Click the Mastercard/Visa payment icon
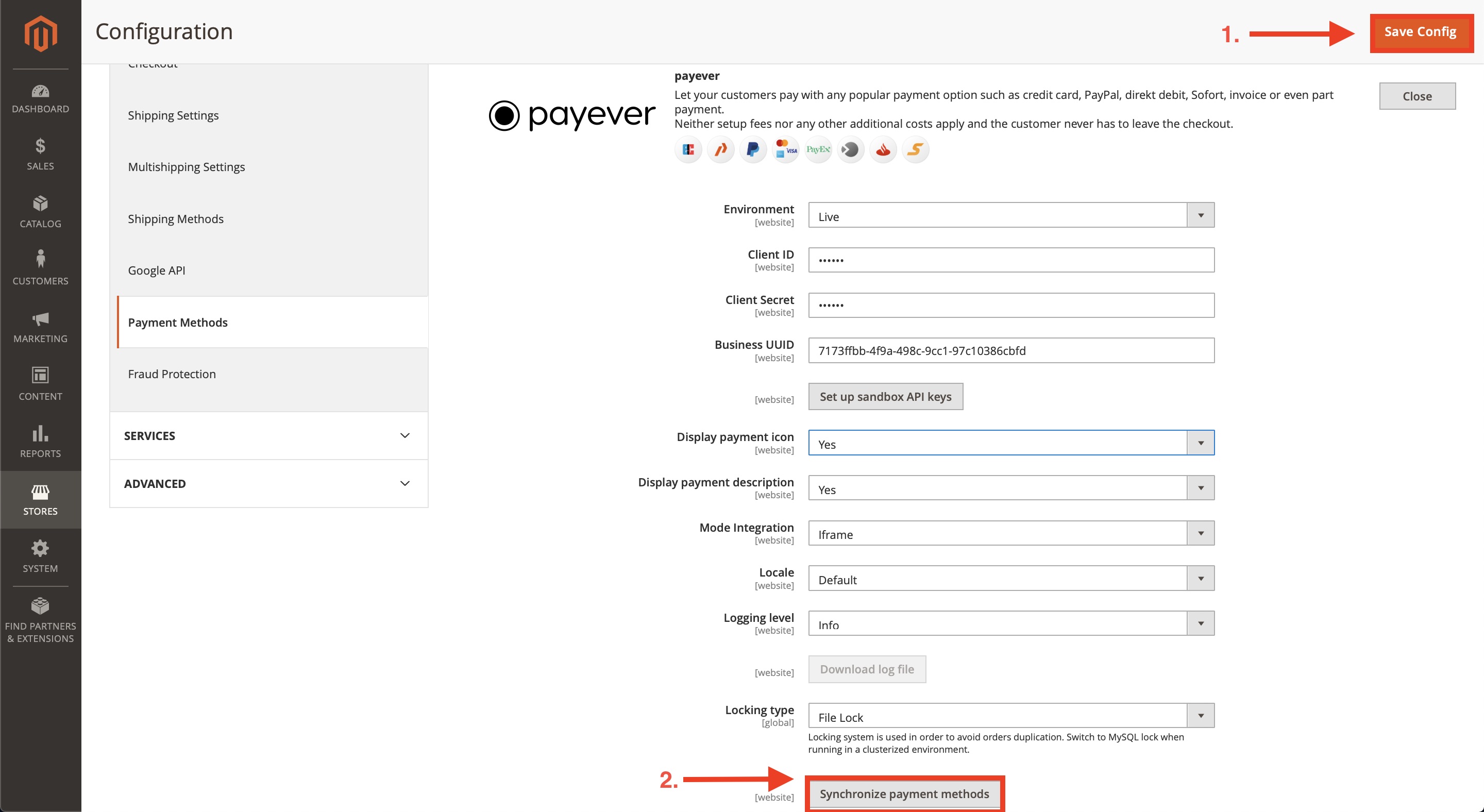Image resolution: width=1484 pixels, height=812 pixels. click(x=786, y=150)
